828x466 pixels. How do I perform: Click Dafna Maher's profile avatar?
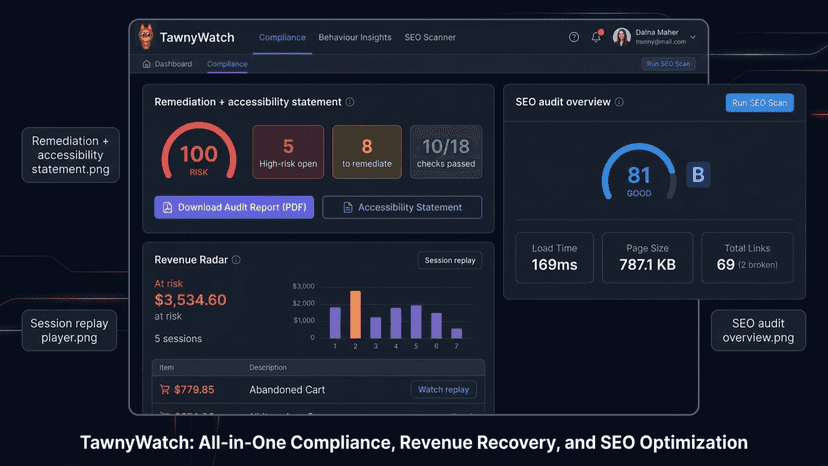[622, 37]
